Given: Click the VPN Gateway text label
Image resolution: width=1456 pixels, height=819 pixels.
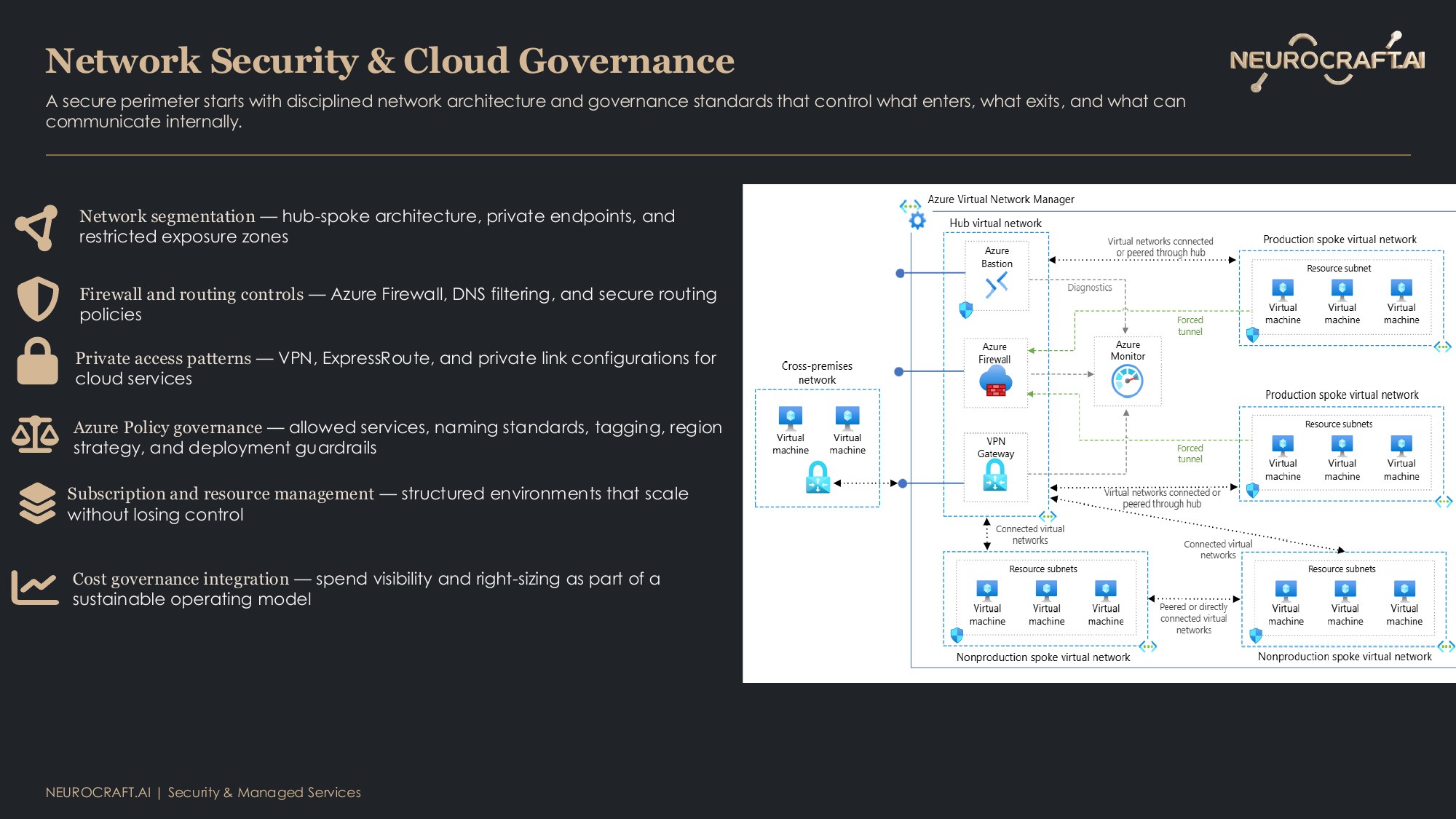Looking at the screenshot, I should click(996, 447).
